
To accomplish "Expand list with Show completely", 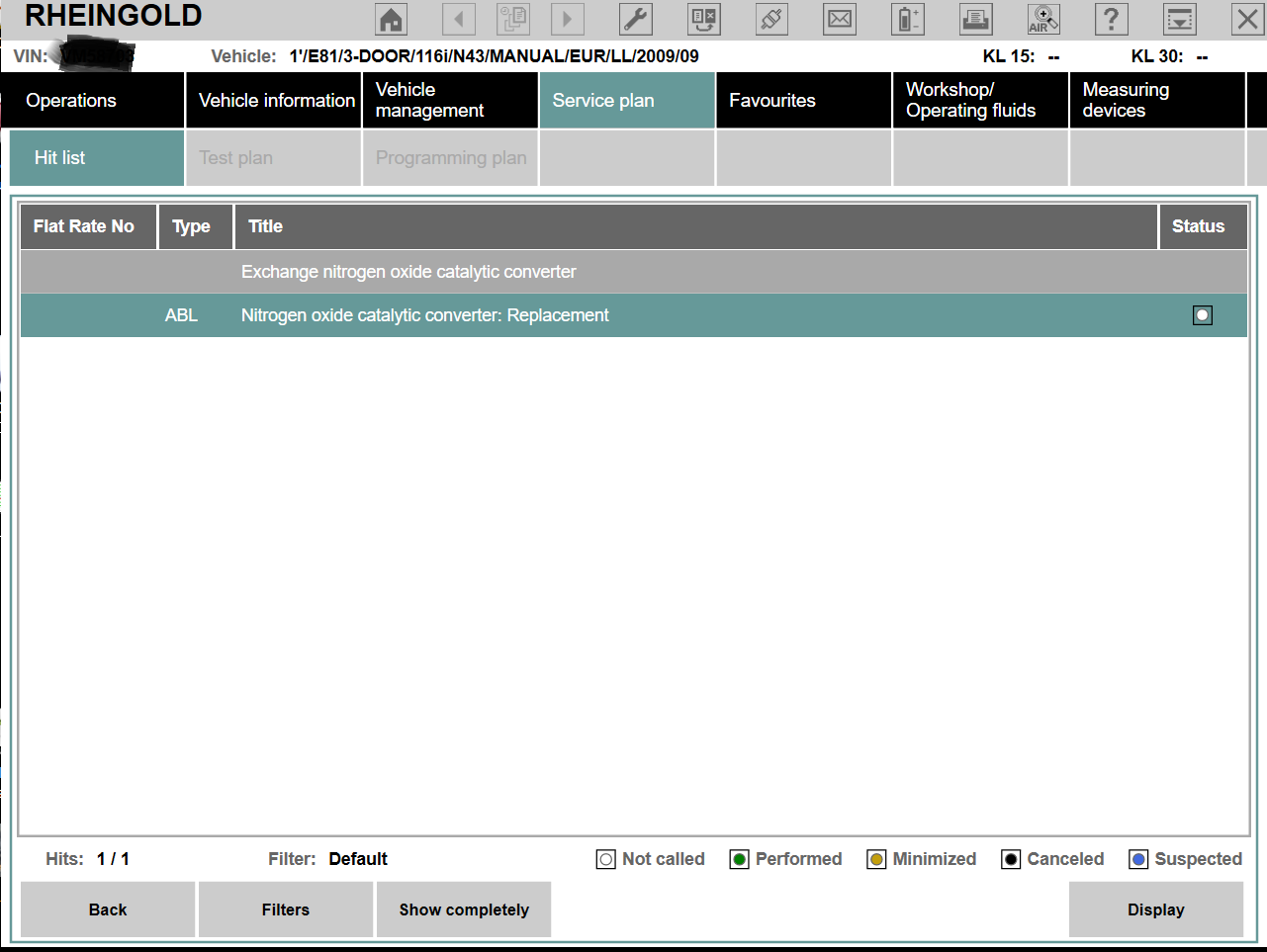I will pos(464,909).
